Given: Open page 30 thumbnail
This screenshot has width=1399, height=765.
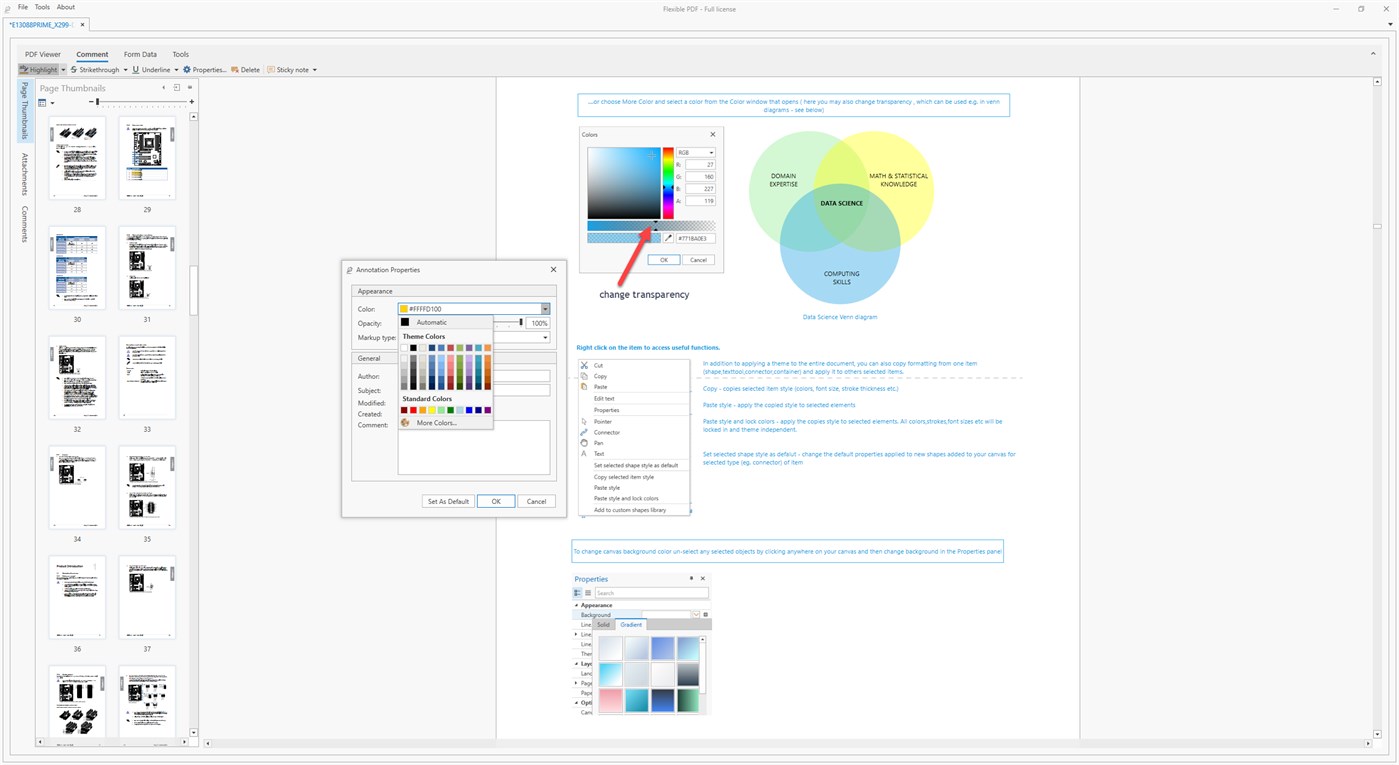Looking at the screenshot, I should [x=77, y=268].
